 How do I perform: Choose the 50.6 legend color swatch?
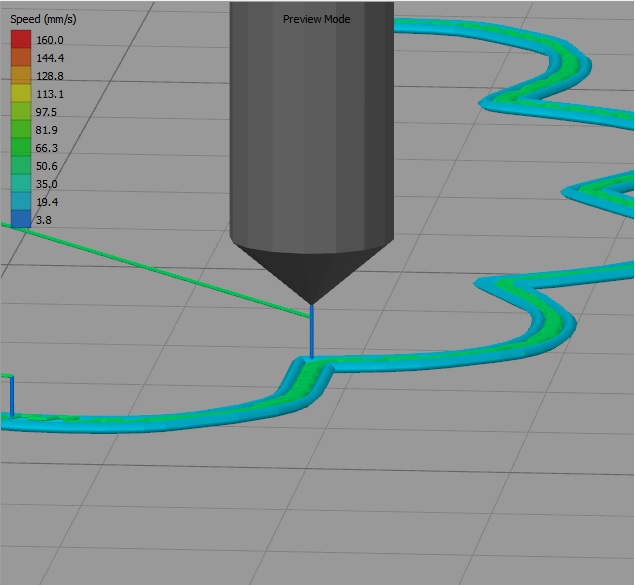tap(20, 166)
